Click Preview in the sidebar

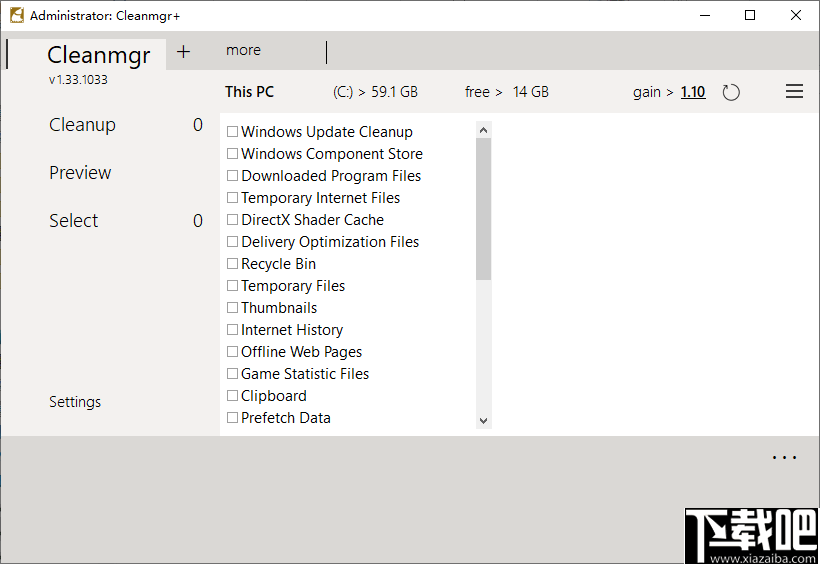(80, 173)
